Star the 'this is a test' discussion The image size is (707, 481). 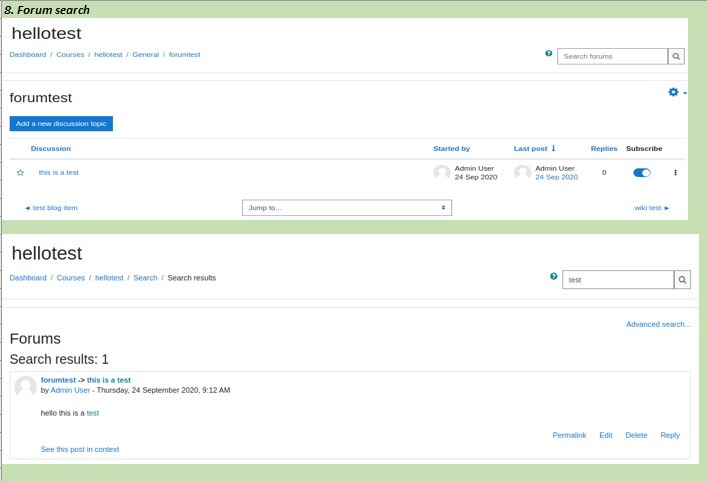[x=20, y=173]
